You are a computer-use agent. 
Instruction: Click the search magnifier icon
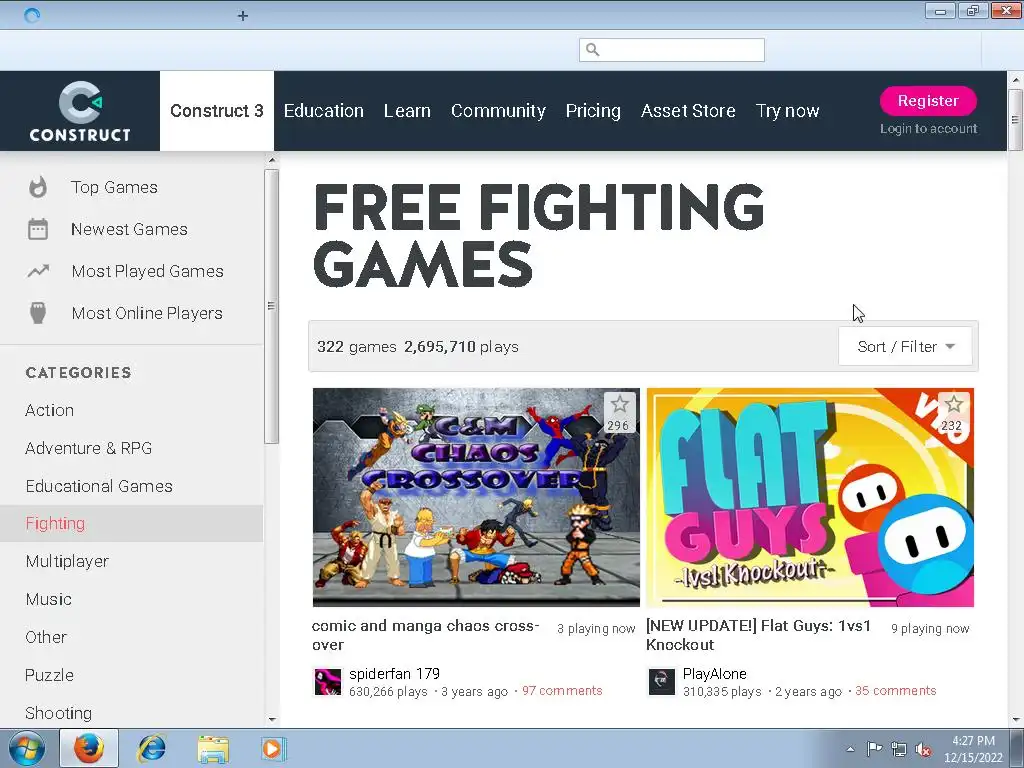point(592,50)
